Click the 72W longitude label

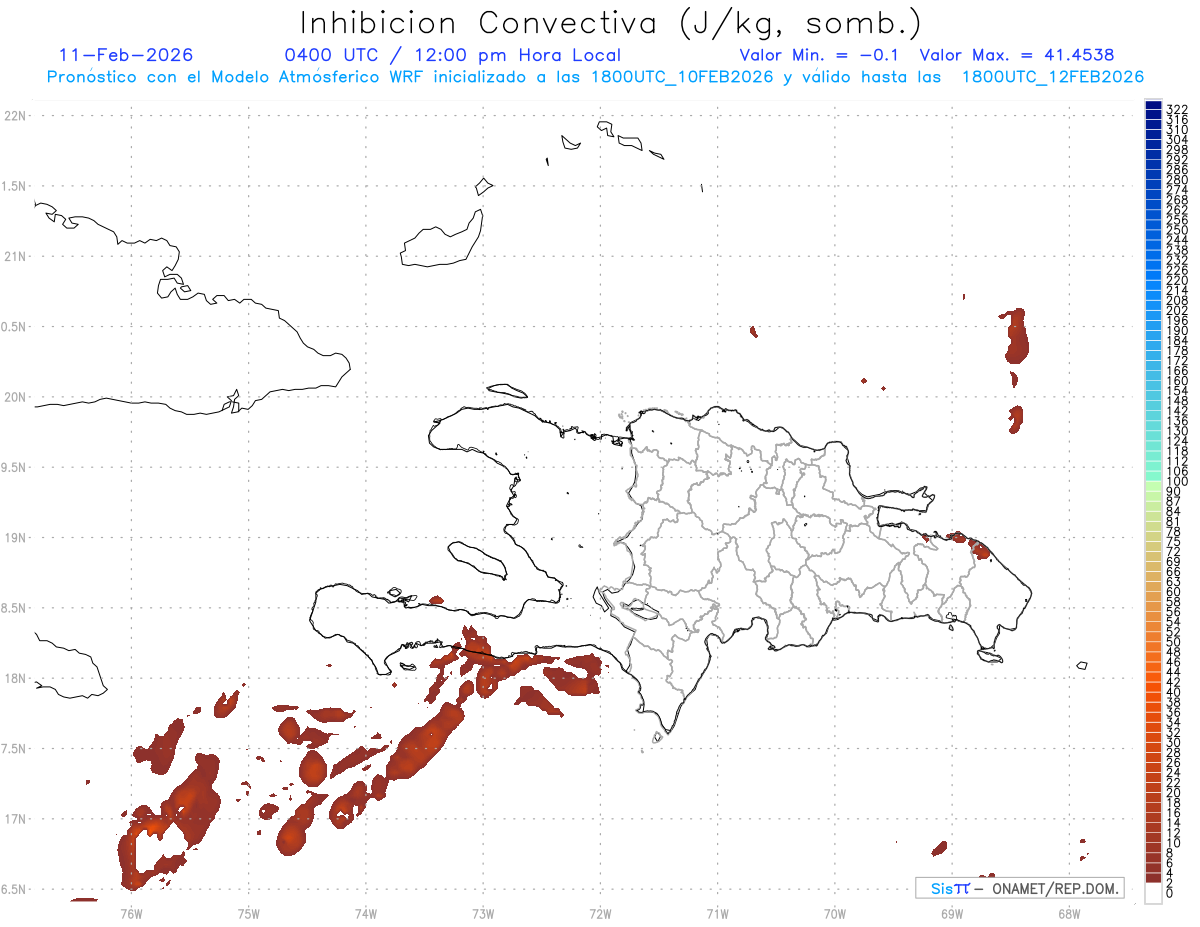click(x=600, y=913)
